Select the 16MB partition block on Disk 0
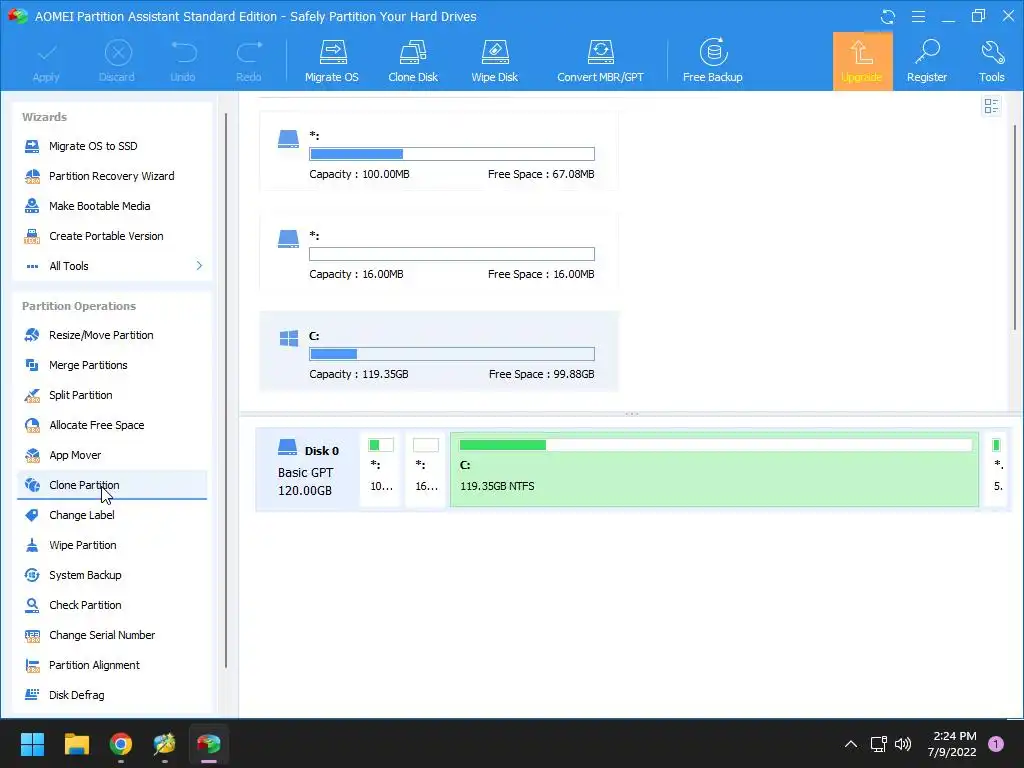This screenshot has height=768, width=1024. pyautogui.click(x=426, y=470)
